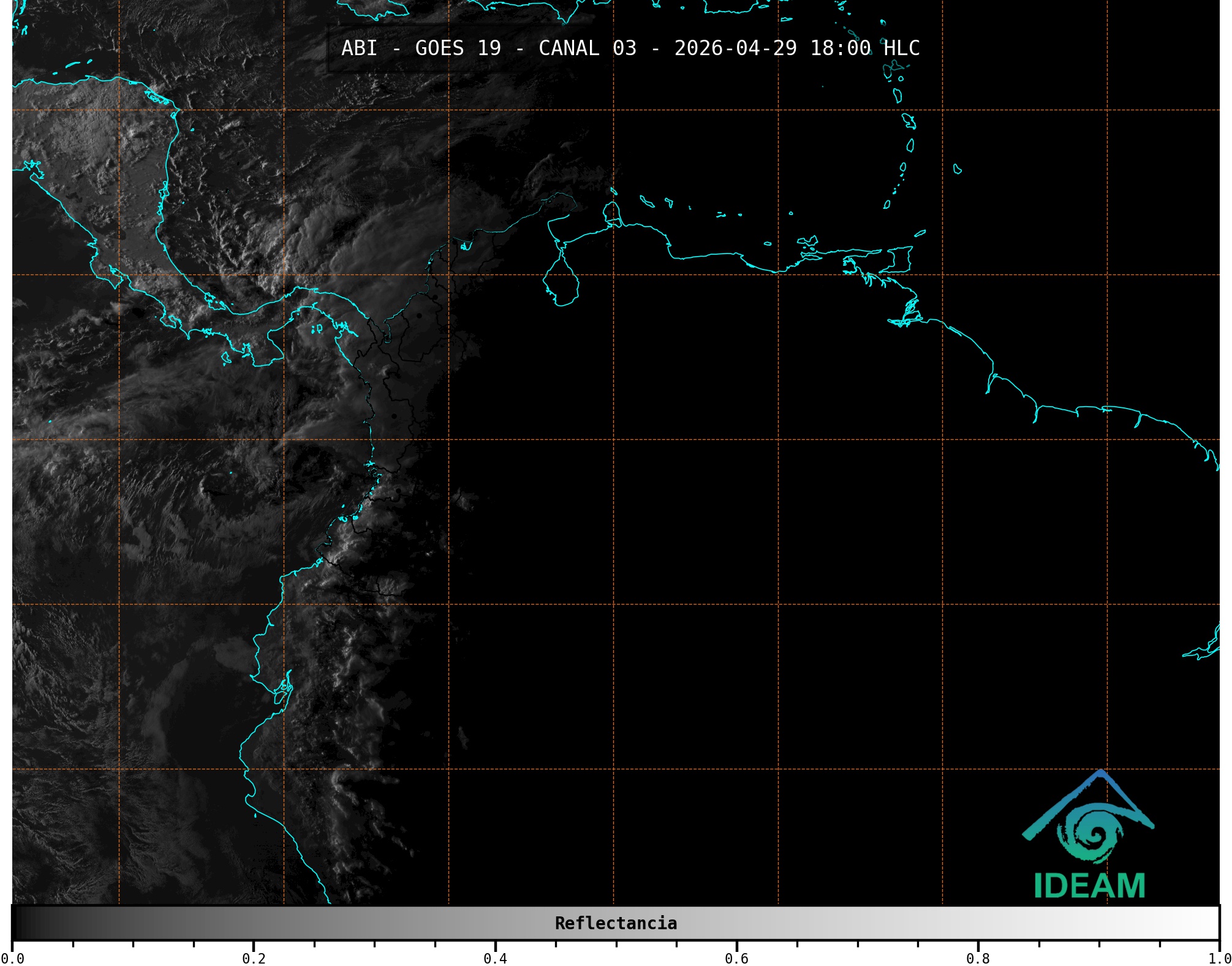The width and height of the screenshot is (1232, 966).
Task: Click the 0.6 tick label on colorbar
Action: (736, 958)
